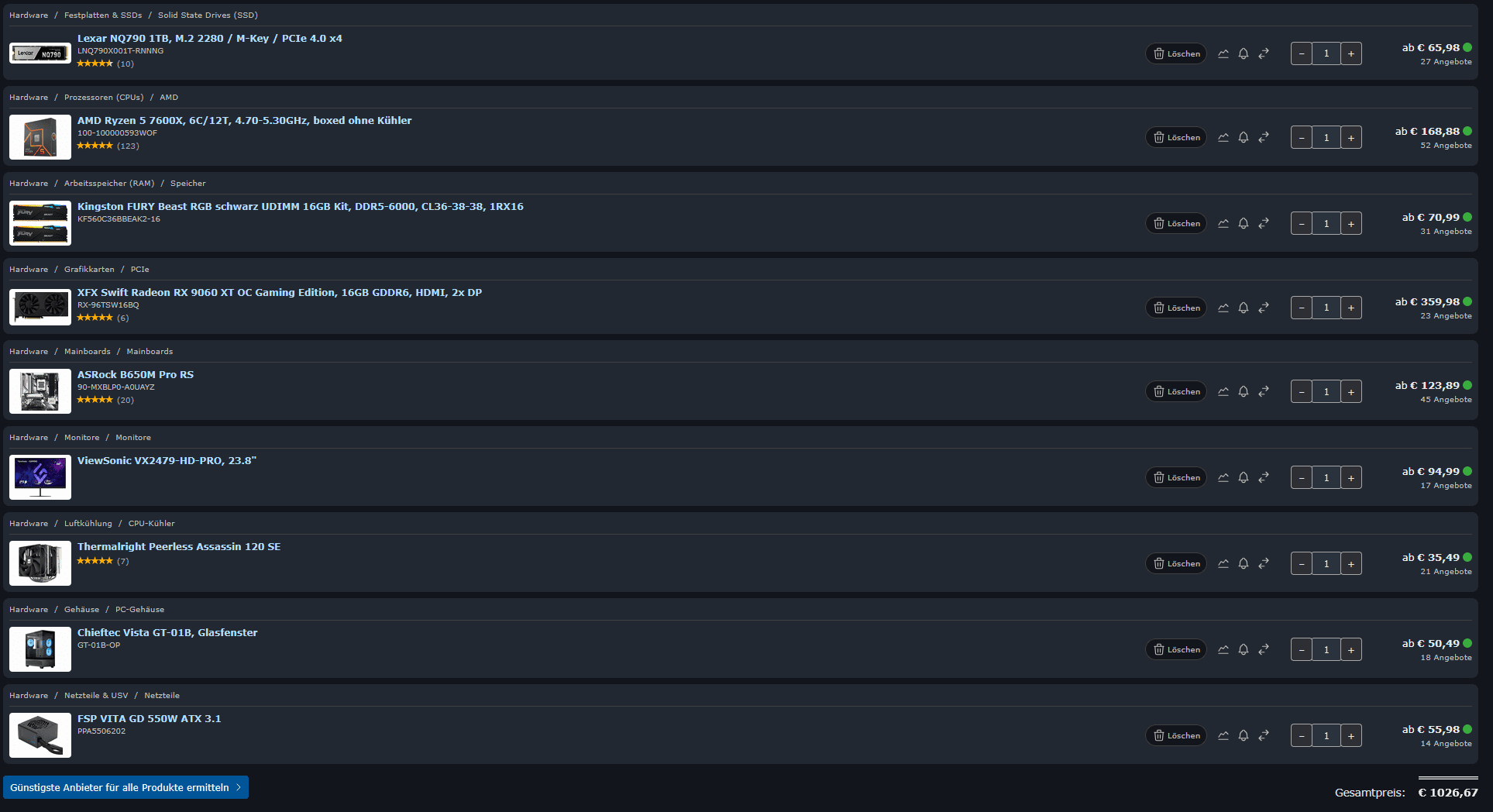Open the CPU-Kühler breadcrumb category
Screen dimensions: 1493x812
coord(151,523)
